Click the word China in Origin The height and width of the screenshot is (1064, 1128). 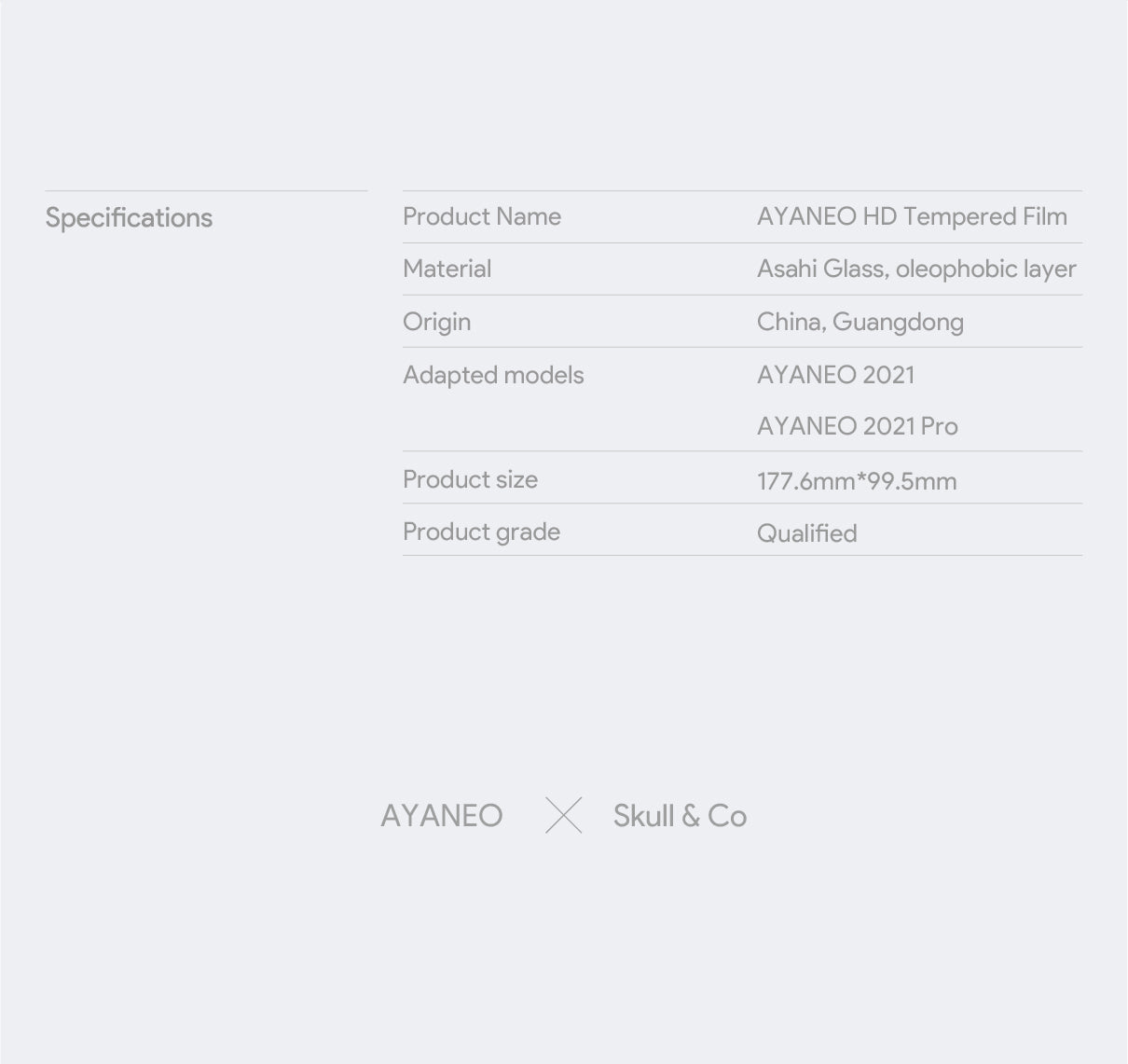click(x=789, y=322)
